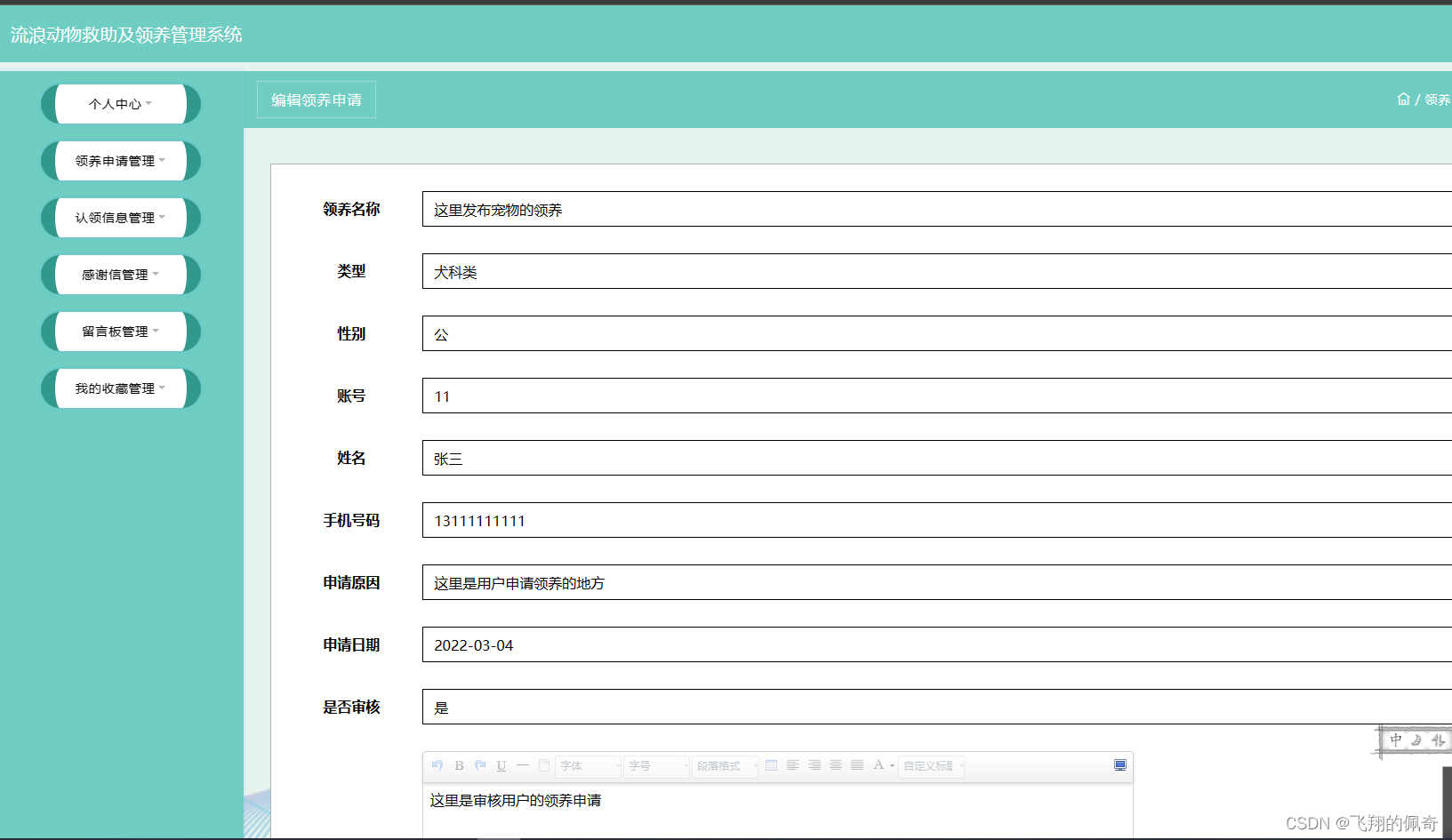Click into the editor text 这里是审核用户的领养申请

click(x=516, y=800)
